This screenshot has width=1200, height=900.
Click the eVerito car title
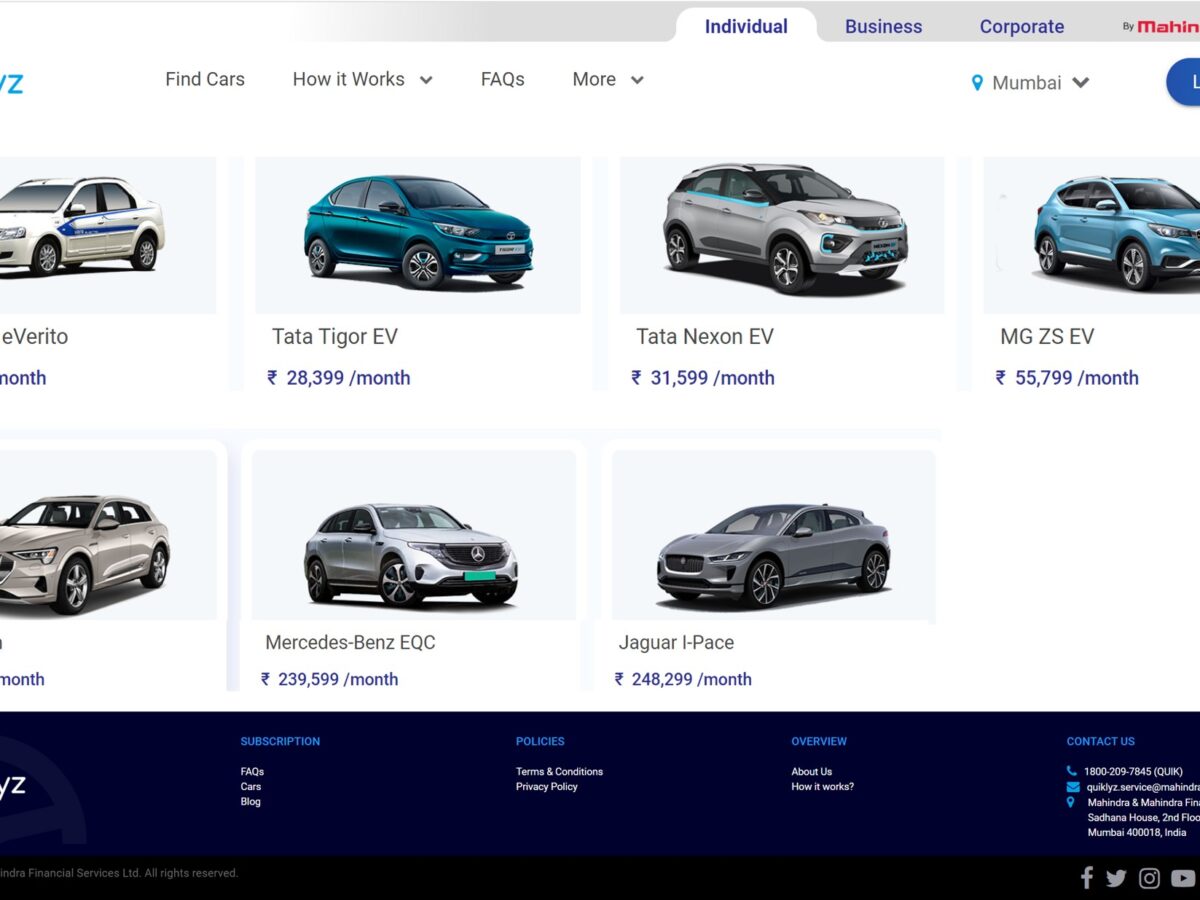[34, 337]
